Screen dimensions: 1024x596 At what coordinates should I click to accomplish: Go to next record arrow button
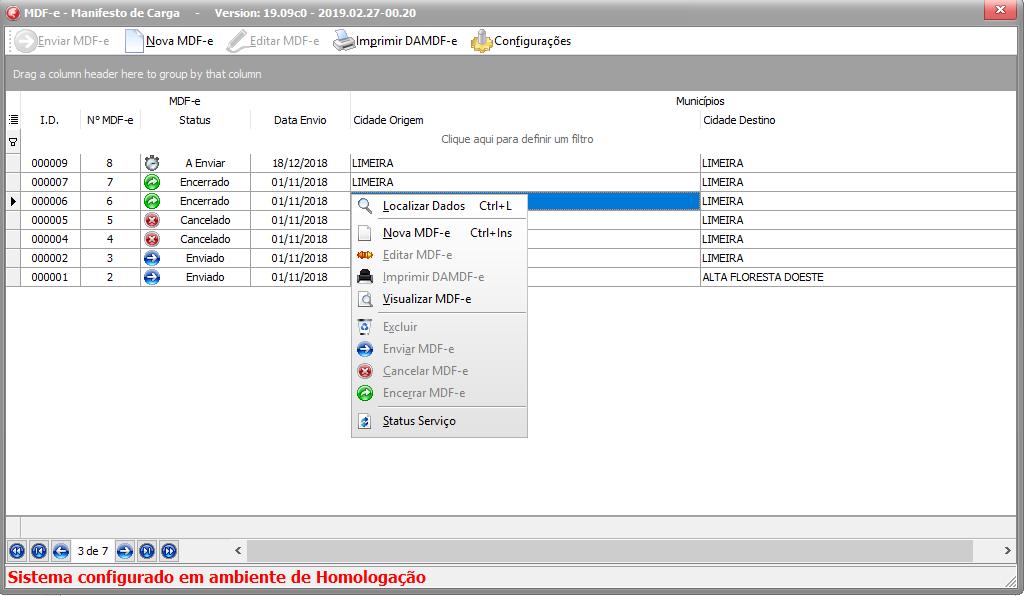click(125, 552)
